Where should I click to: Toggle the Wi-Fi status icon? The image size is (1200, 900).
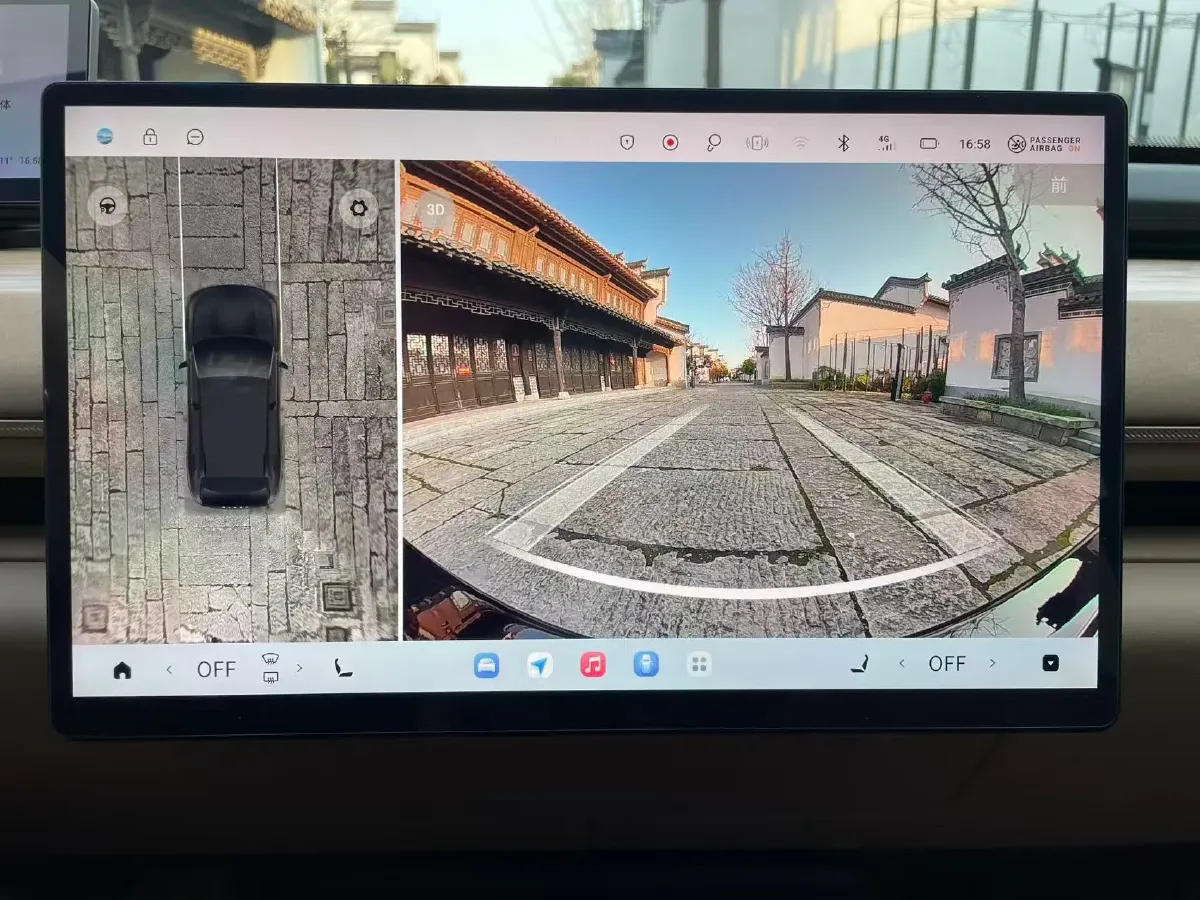click(x=800, y=143)
